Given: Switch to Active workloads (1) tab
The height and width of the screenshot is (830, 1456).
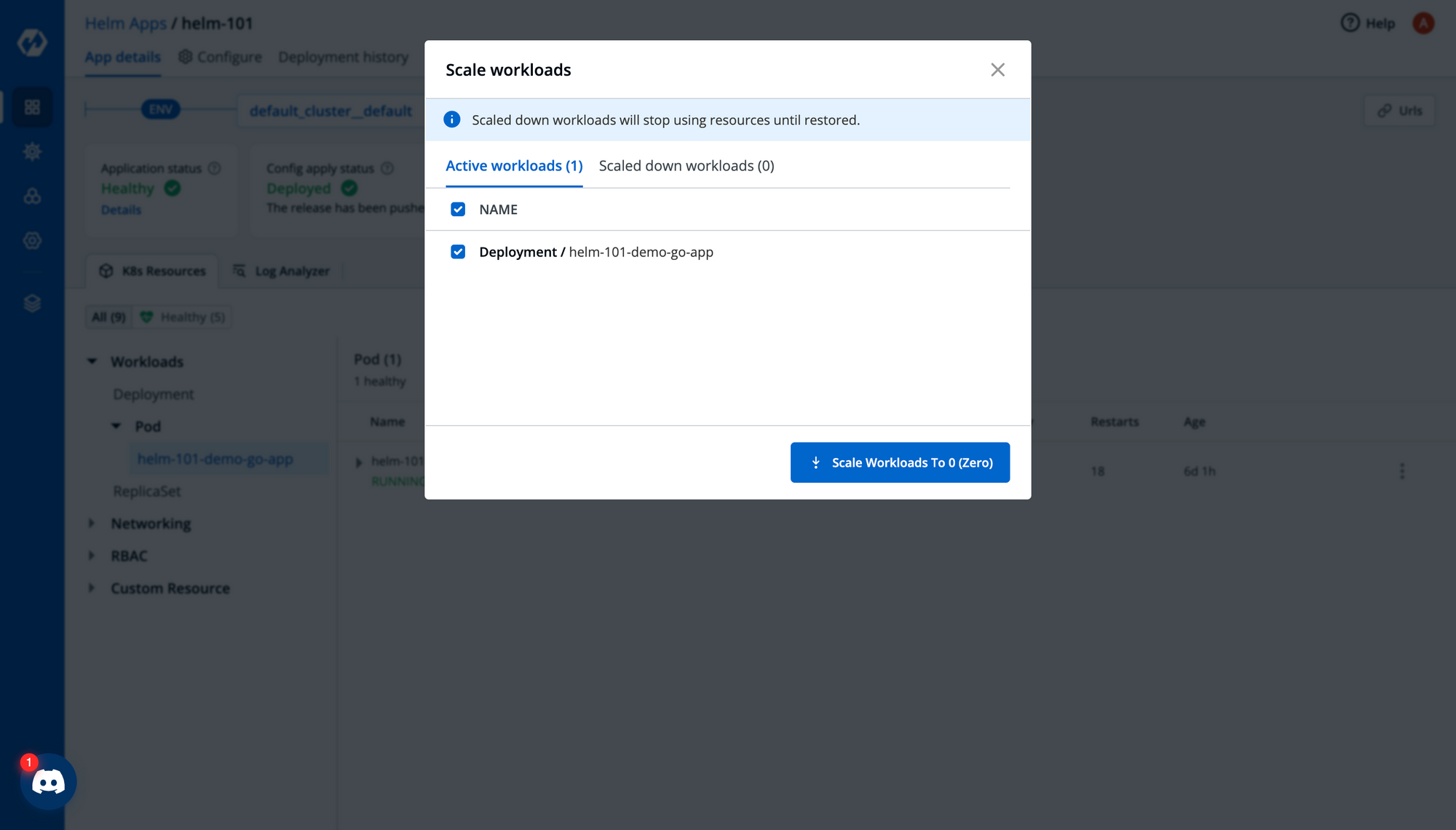Looking at the screenshot, I should [x=514, y=166].
